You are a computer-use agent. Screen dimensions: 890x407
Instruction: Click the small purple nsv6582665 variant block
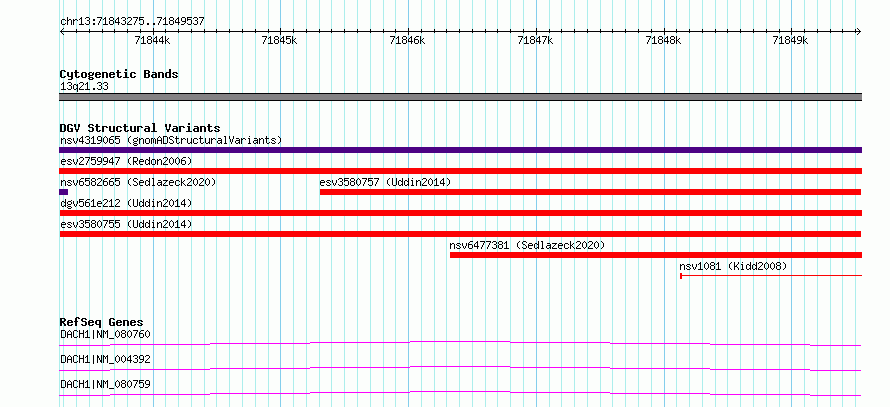[x=64, y=192]
